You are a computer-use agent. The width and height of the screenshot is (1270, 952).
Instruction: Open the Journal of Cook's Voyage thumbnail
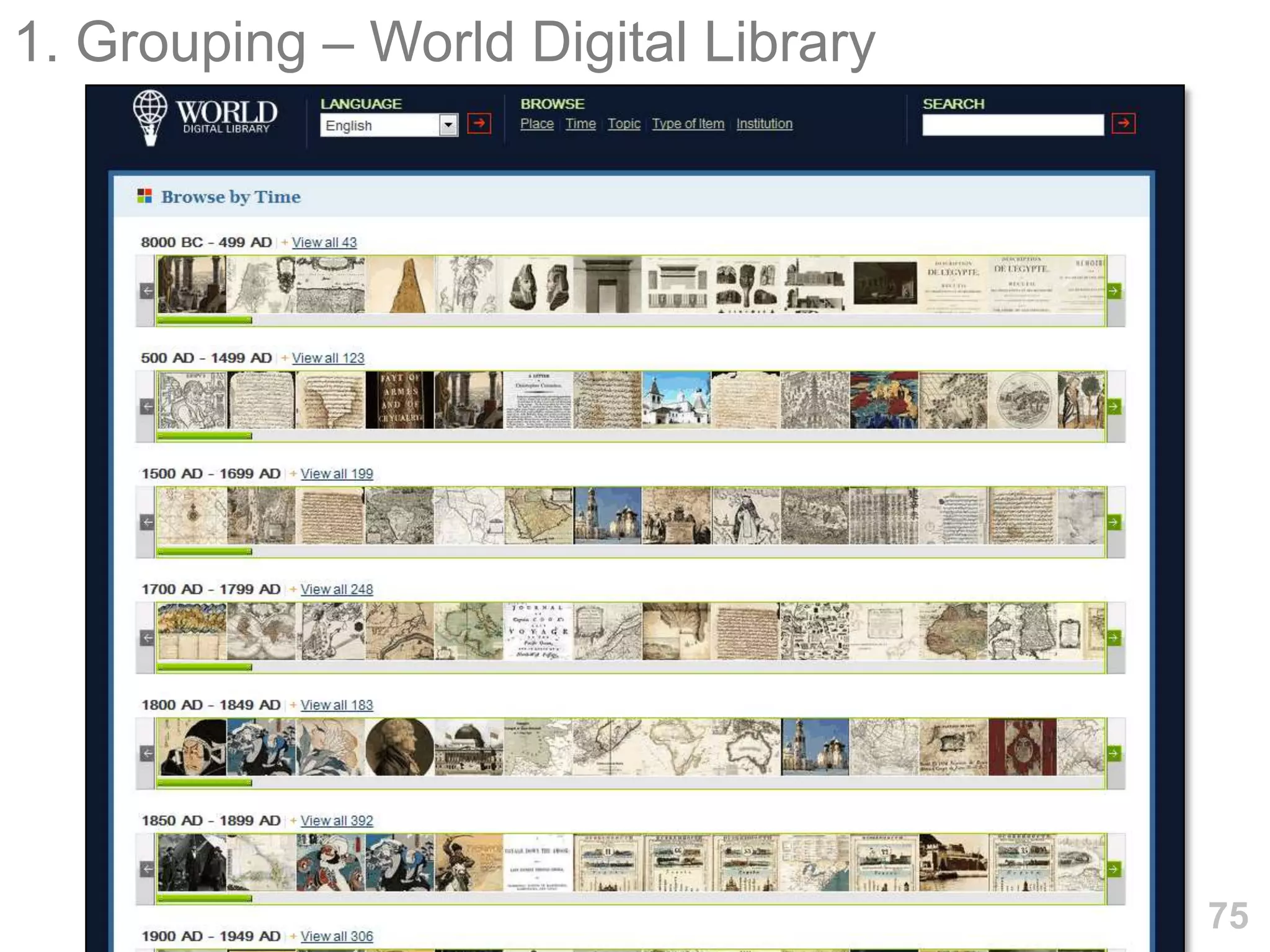tap(538, 632)
